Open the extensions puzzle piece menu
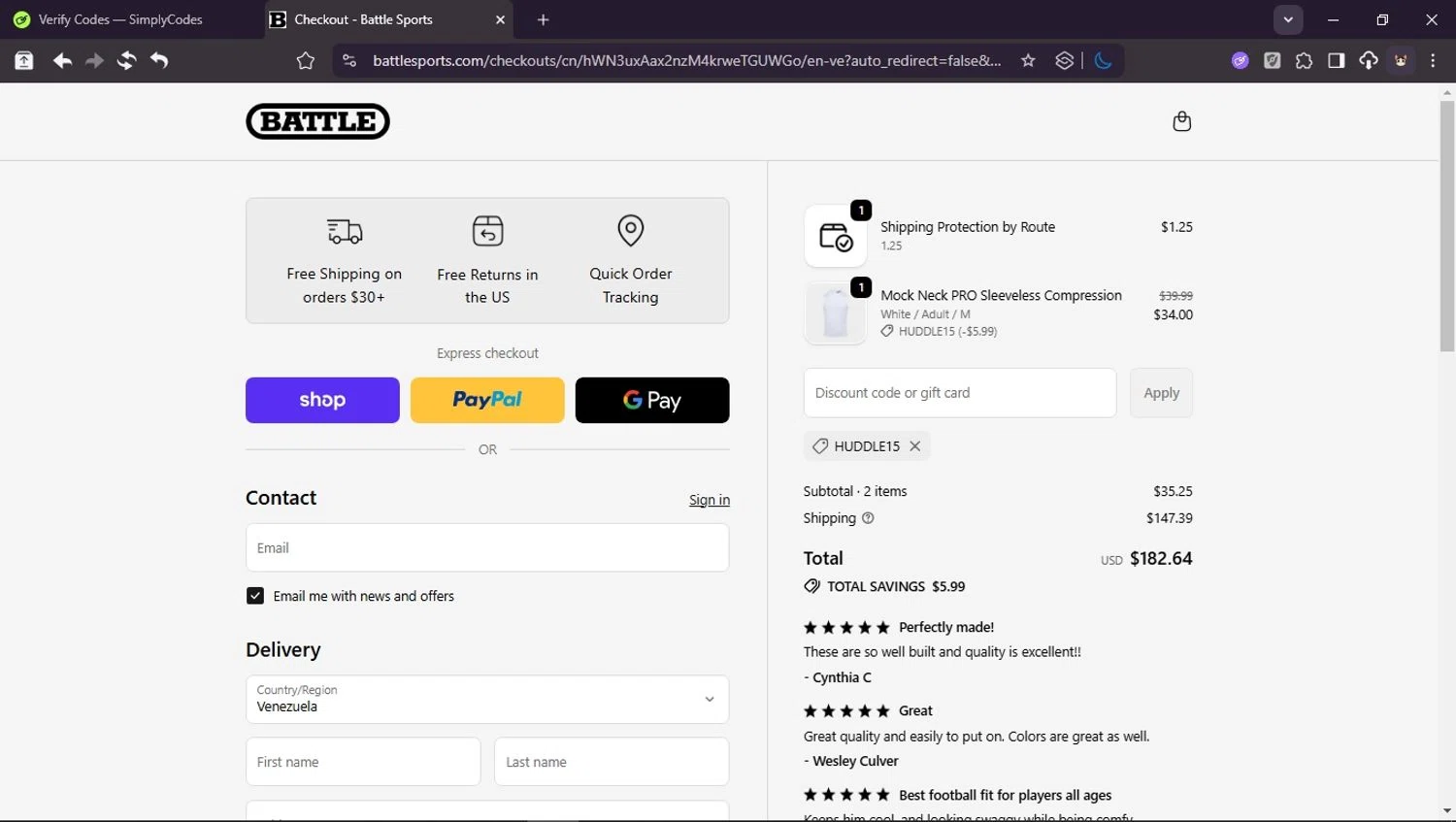The image size is (1456, 822). coord(1305,61)
